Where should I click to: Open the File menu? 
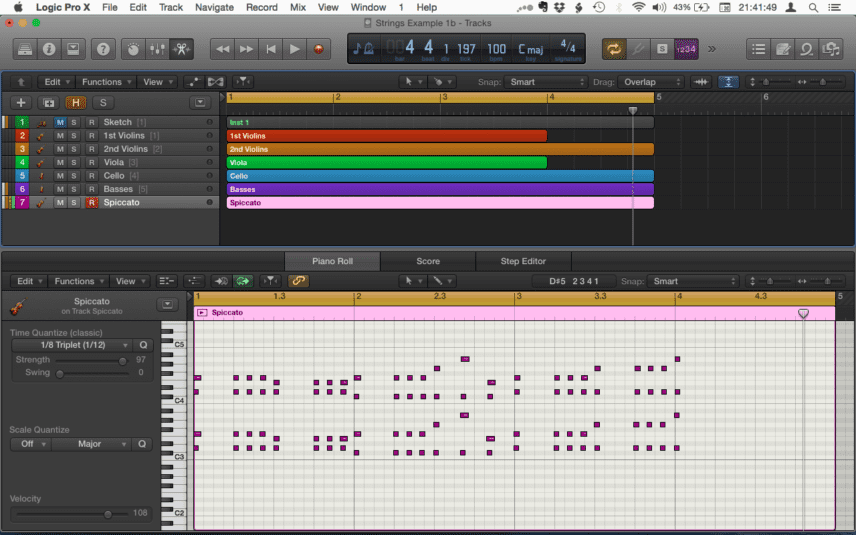(110, 7)
